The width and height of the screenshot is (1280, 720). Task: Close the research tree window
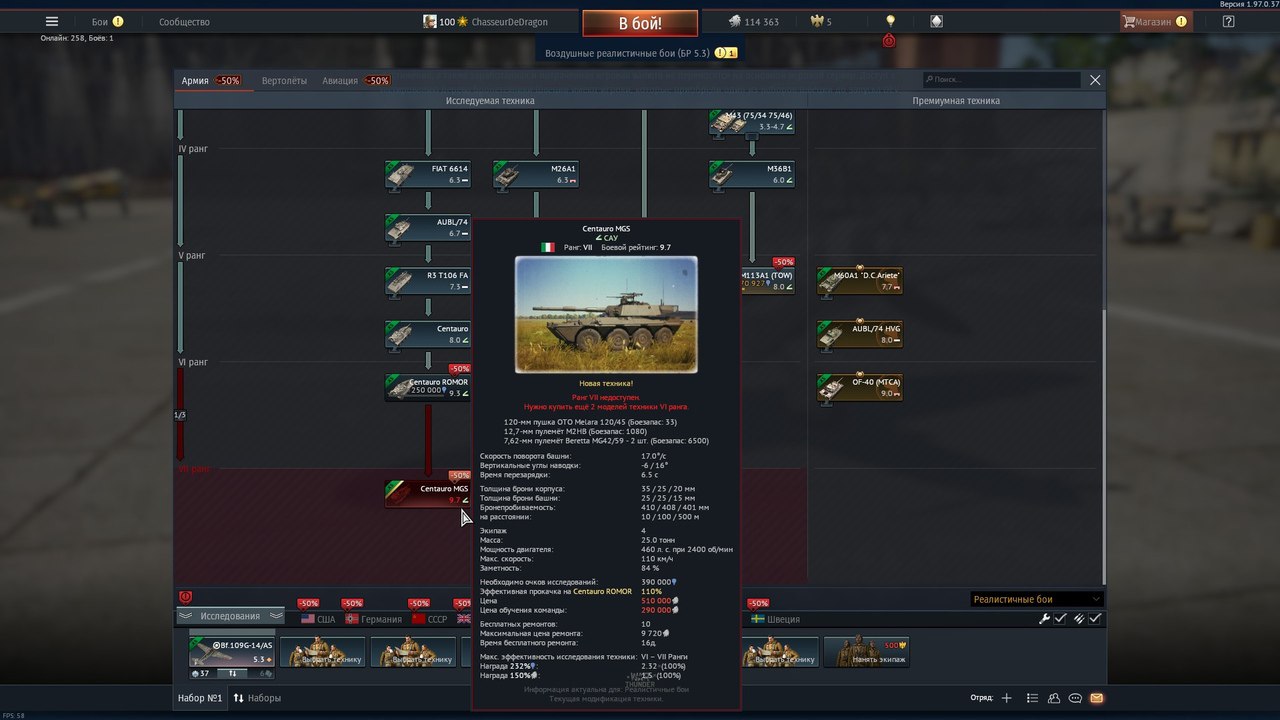pos(1095,80)
